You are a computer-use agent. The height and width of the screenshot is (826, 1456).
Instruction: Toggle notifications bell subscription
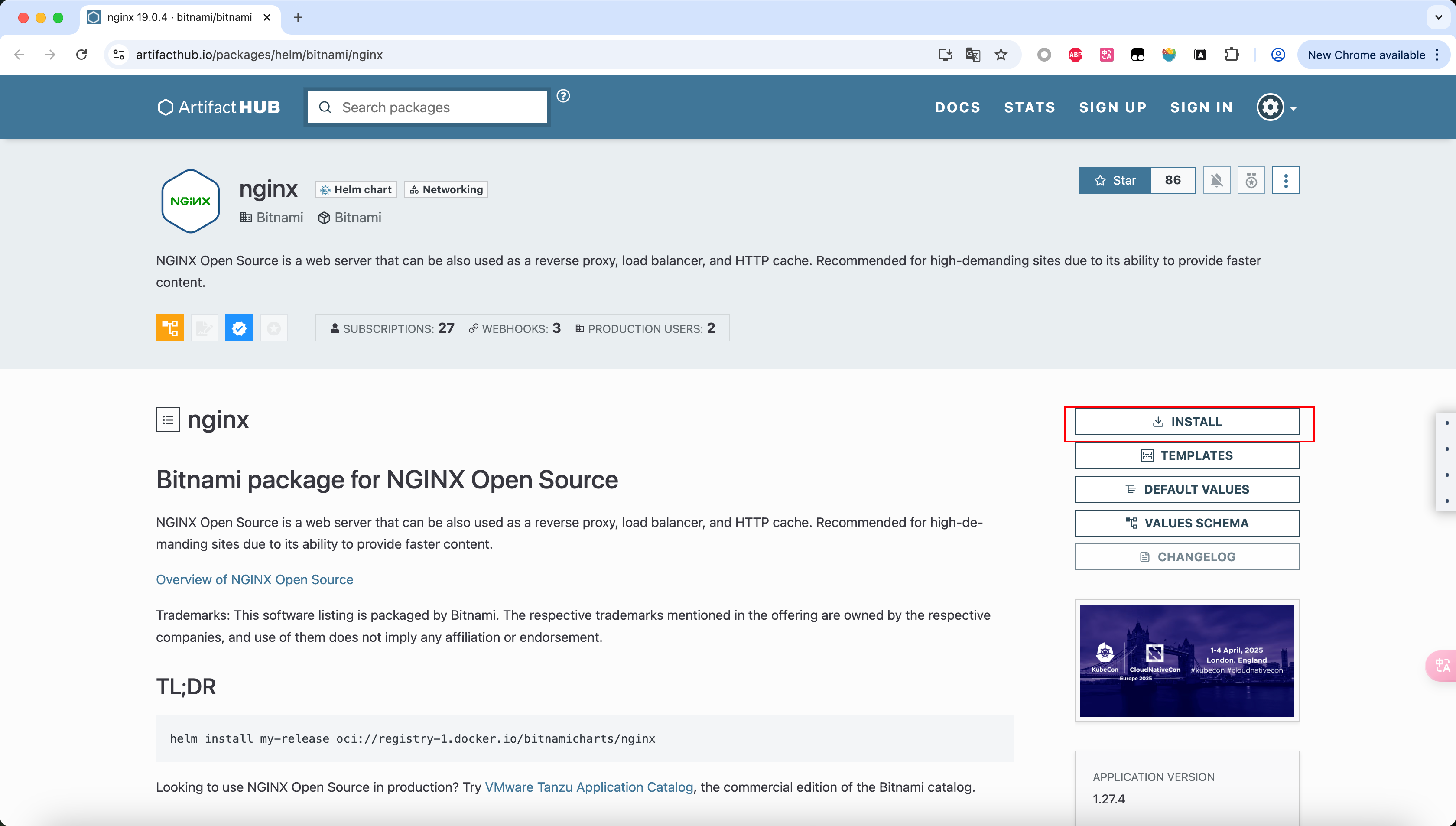pyautogui.click(x=1216, y=180)
